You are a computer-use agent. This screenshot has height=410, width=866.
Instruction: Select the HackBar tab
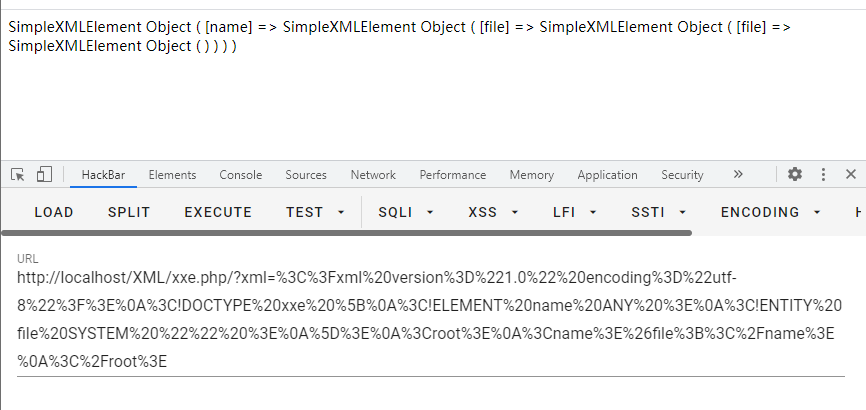pyautogui.click(x=103, y=175)
